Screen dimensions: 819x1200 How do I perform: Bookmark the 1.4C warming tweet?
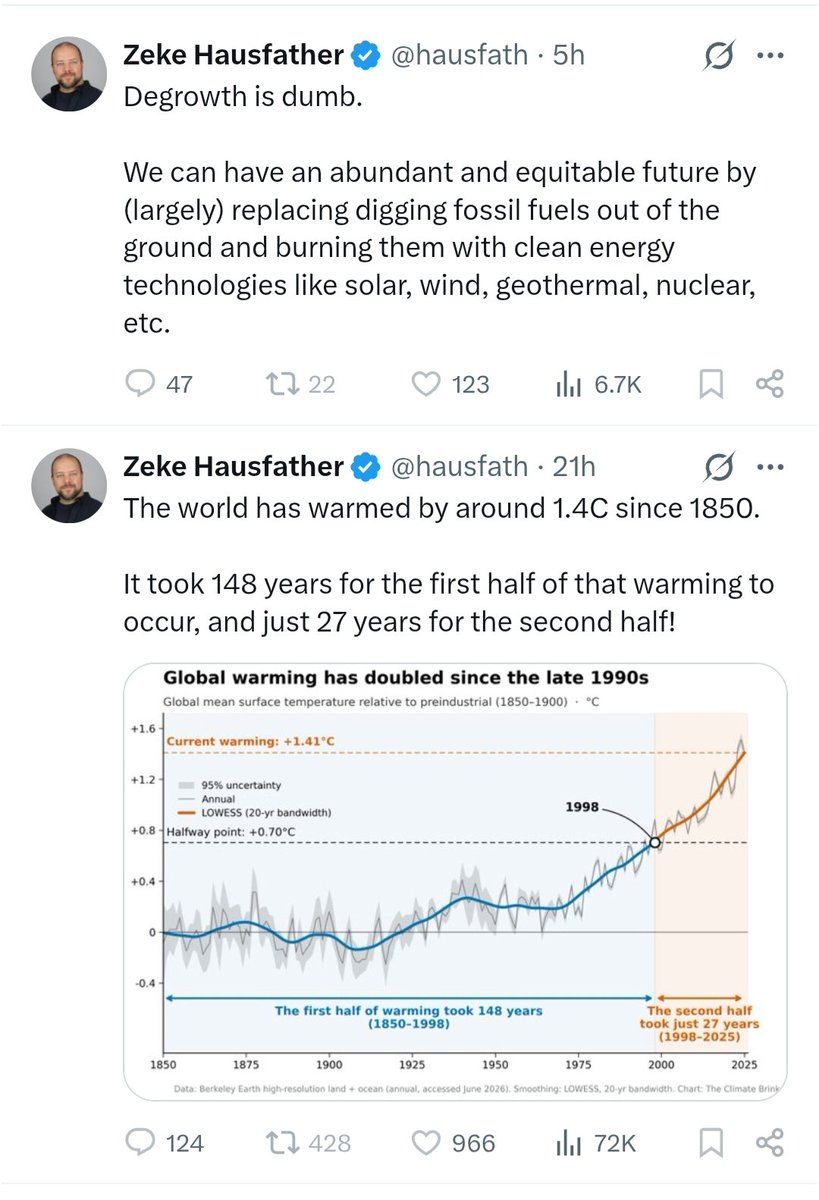(x=711, y=1142)
